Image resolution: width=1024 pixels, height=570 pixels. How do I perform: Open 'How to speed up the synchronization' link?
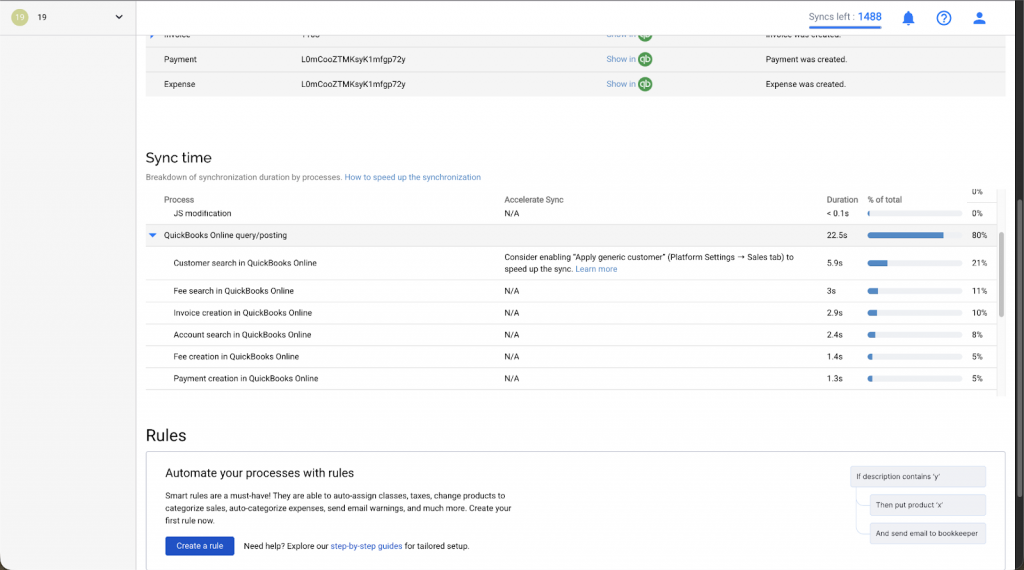[412, 177]
